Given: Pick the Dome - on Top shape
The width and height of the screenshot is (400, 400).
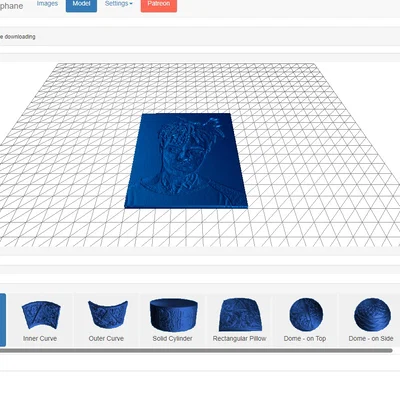Looking at the screenshot, I should (305, 320).
